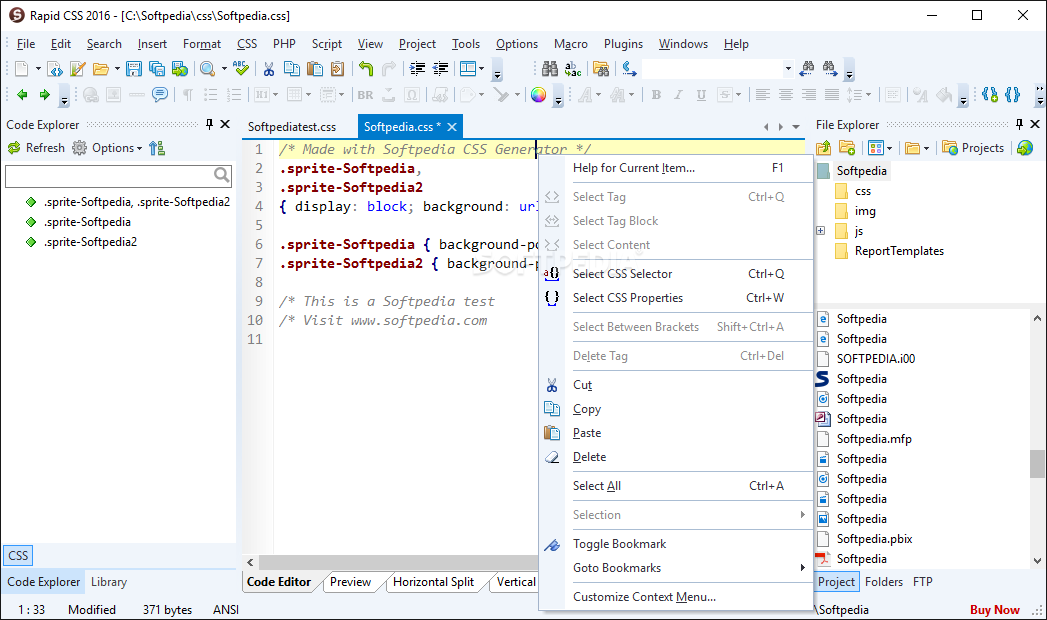Click the Buy Now link
The image size is (1047, 620).
pos(994,609)
